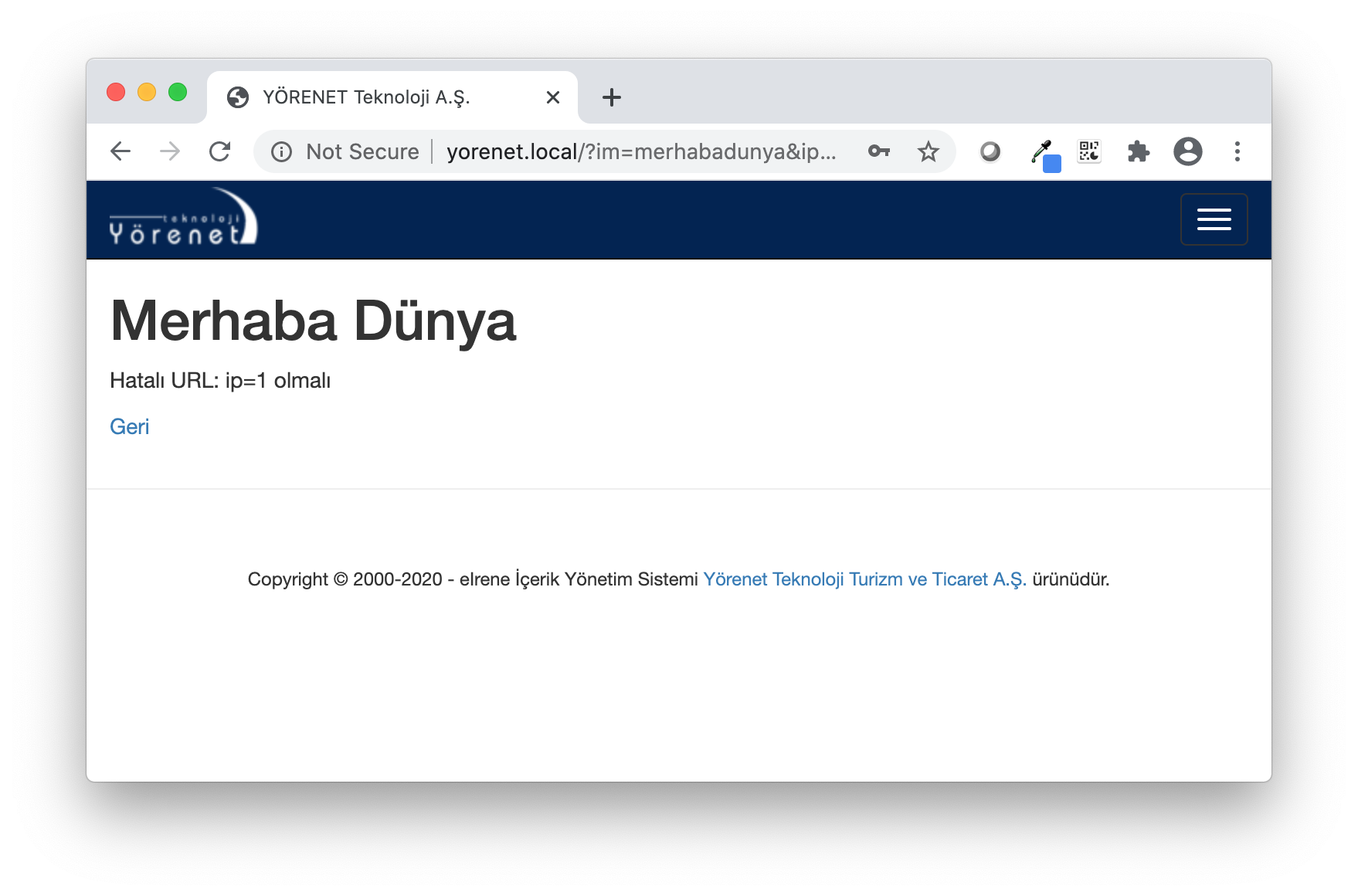Click the Yörenet teknoloji logo

pos(183,217)
